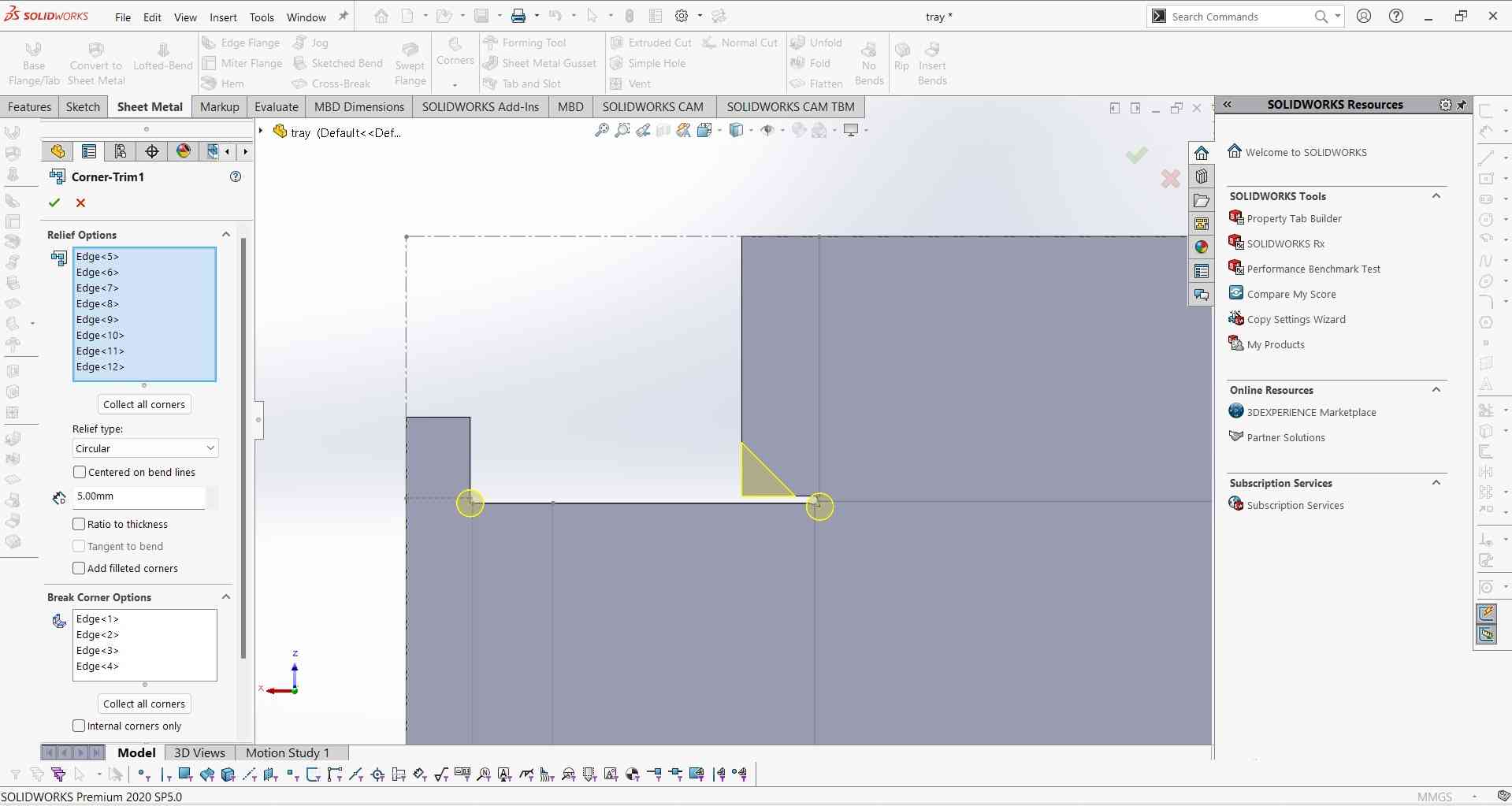Confirm corner with green check in viewport

click(1136, 154)
